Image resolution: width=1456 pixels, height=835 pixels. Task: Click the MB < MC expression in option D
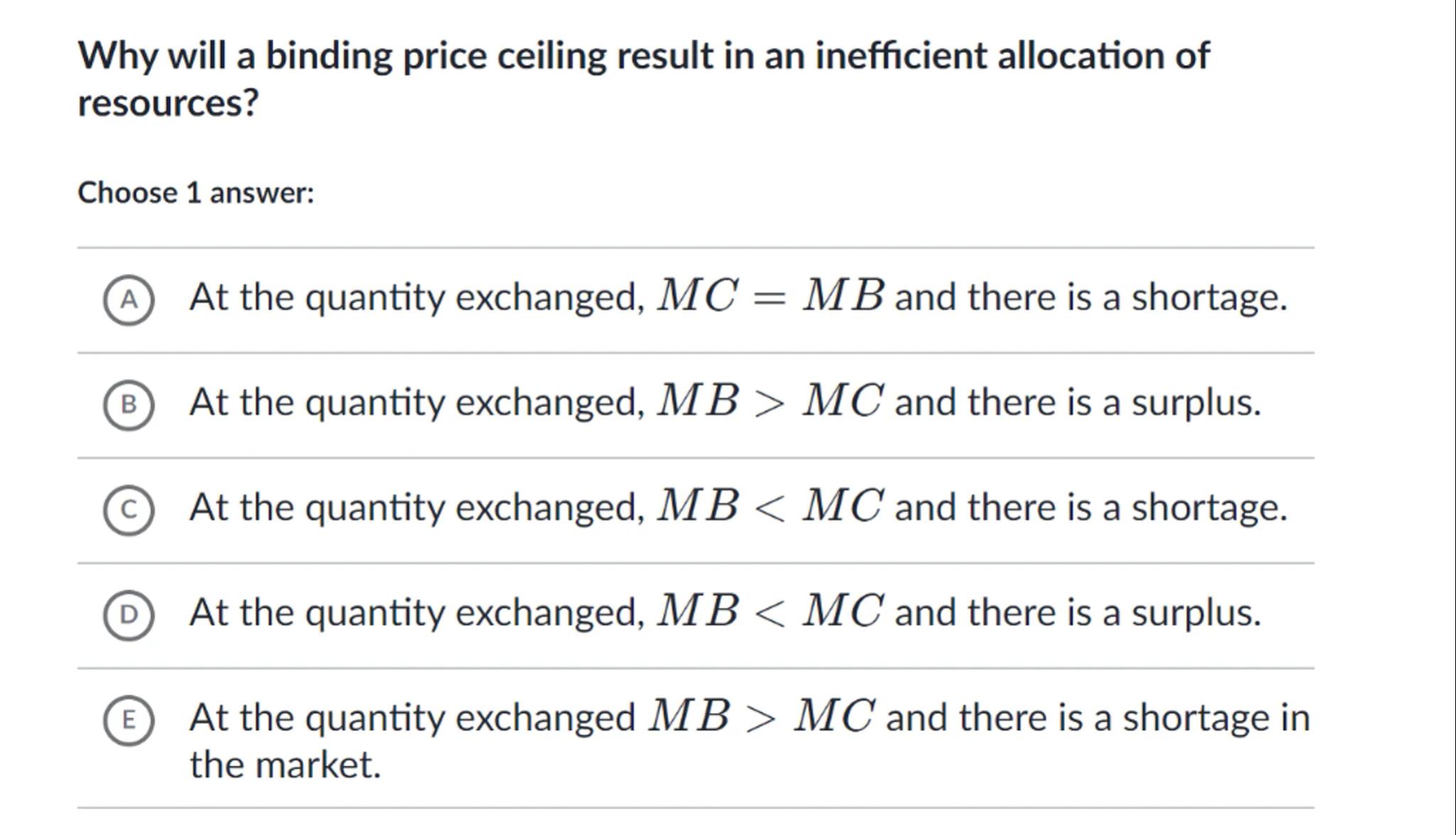[771, 612]
